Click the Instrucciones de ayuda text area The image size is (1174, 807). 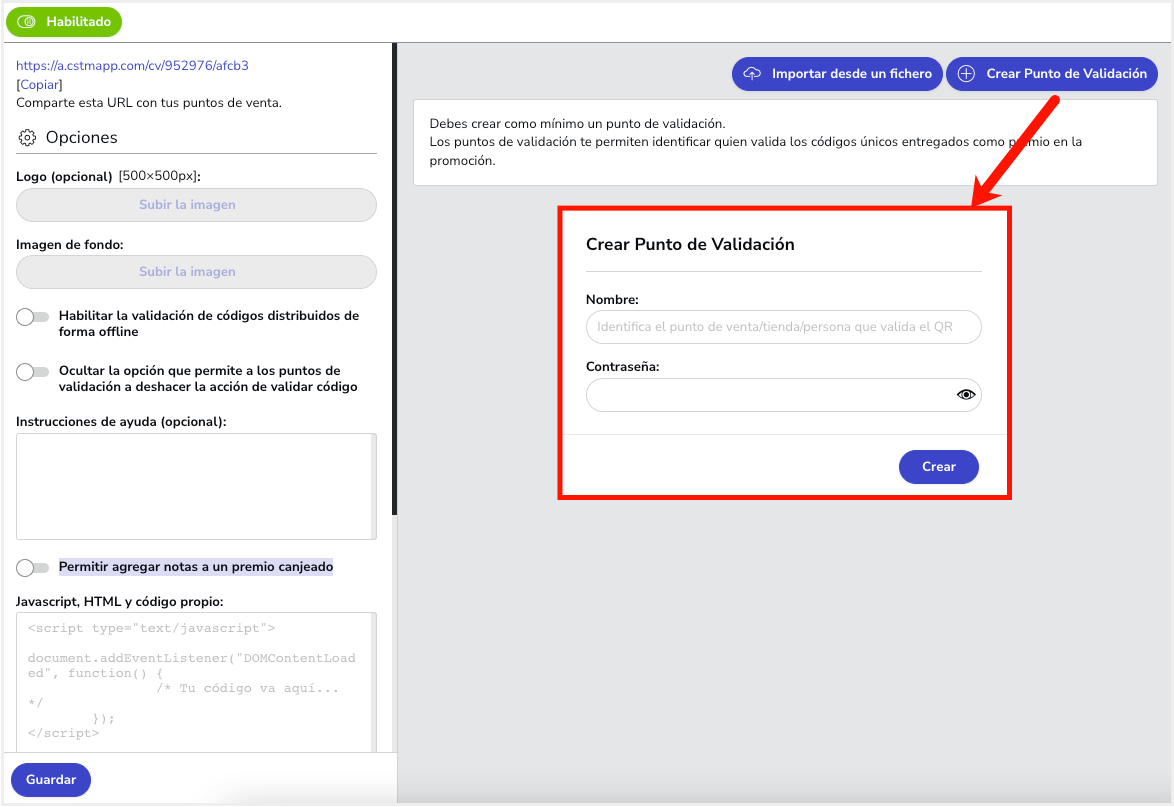coord(196,486)
